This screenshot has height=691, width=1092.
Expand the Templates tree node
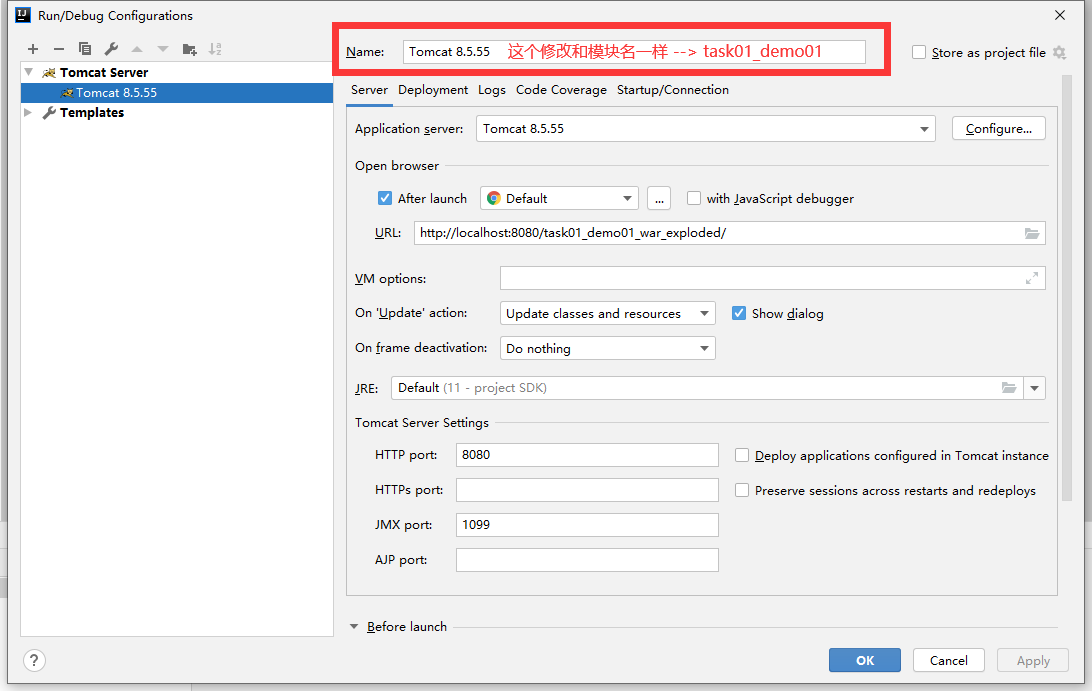click(29, 112)
